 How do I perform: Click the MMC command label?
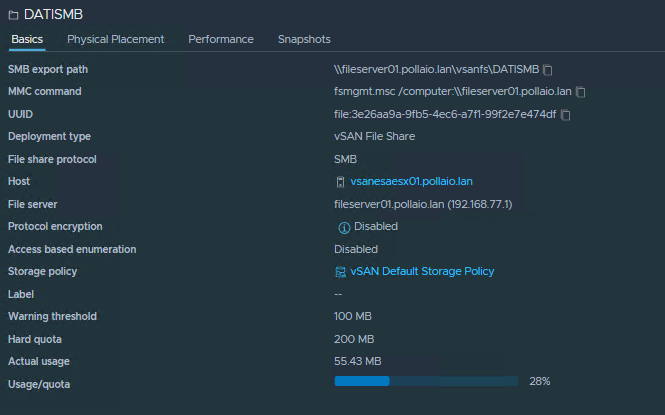(x=45, y=91)
